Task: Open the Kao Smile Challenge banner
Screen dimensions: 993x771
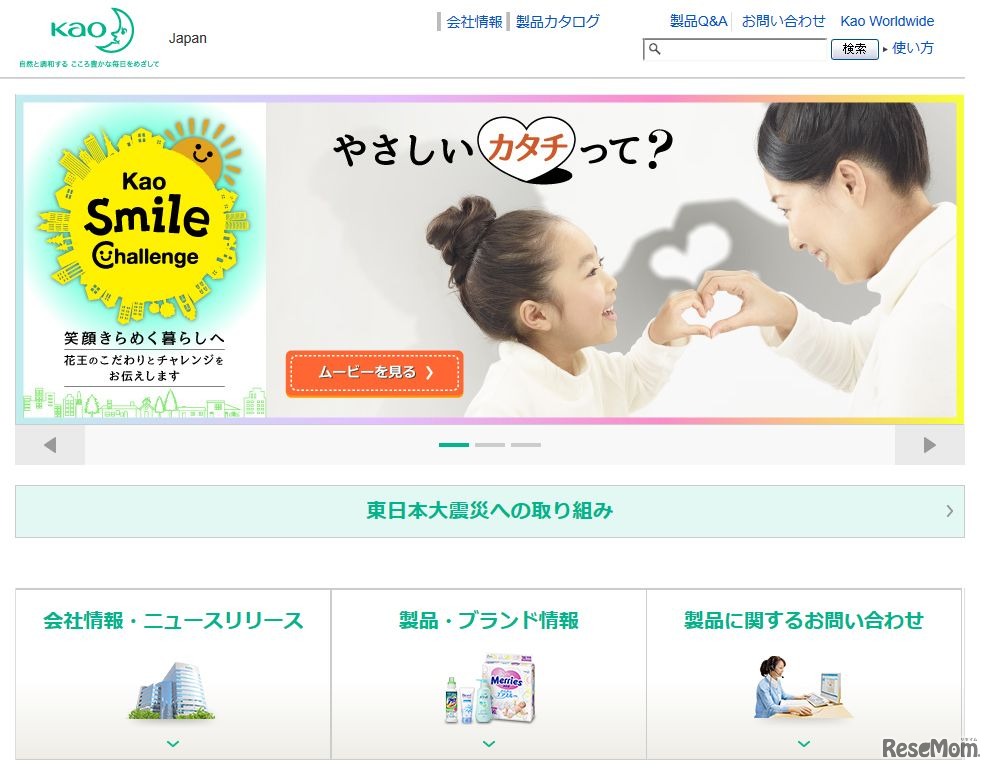Action: tap(145, 260)
